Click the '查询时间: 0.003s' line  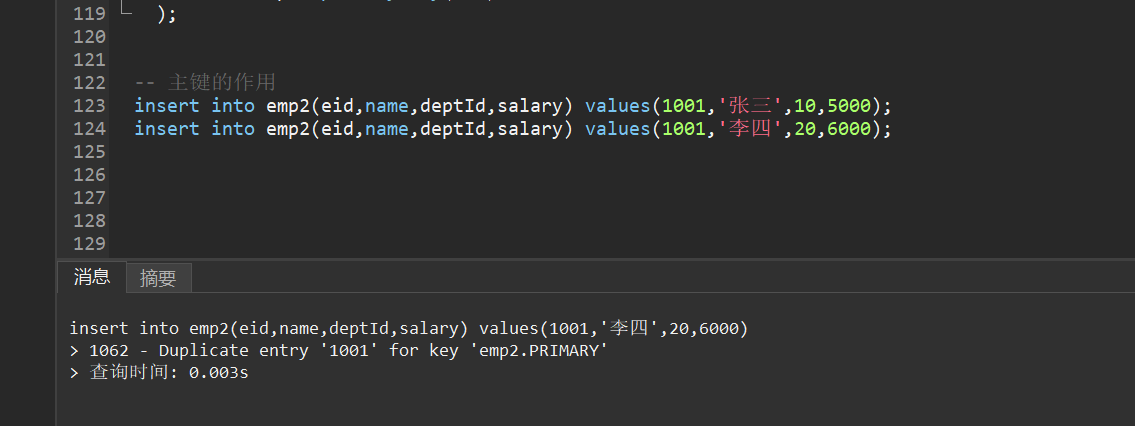[159, 373]
